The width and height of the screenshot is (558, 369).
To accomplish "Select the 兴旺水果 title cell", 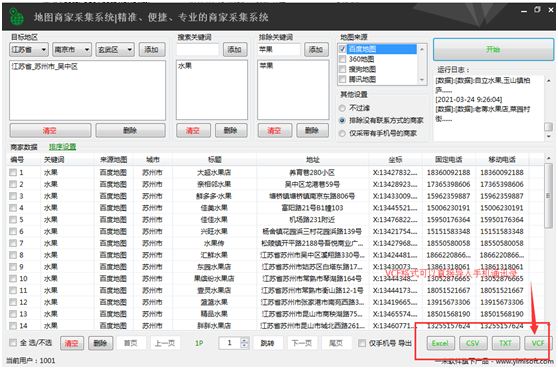I will pos(214,231).
